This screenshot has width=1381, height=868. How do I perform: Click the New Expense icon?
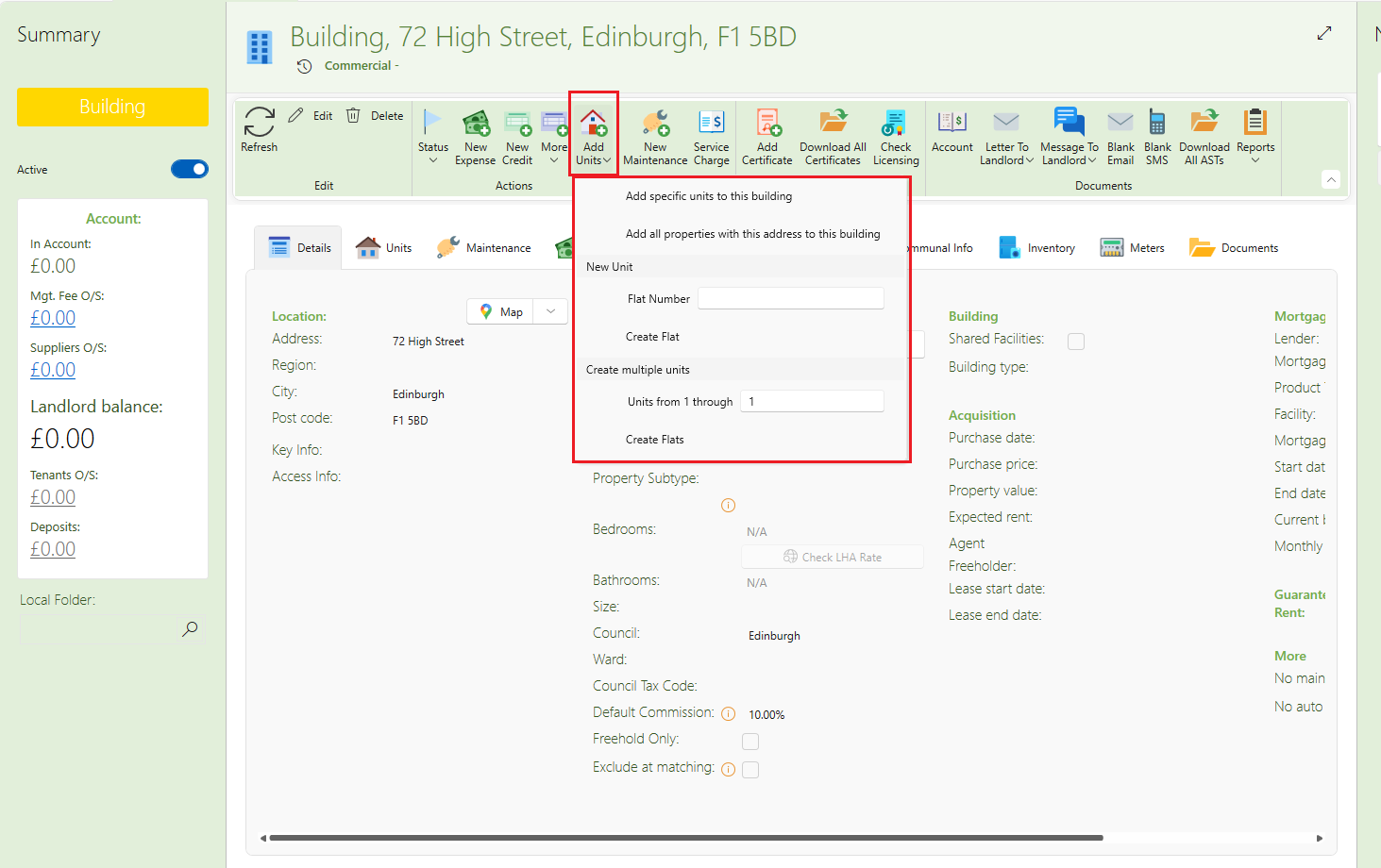pyautogui.click(x=476, y=123)
